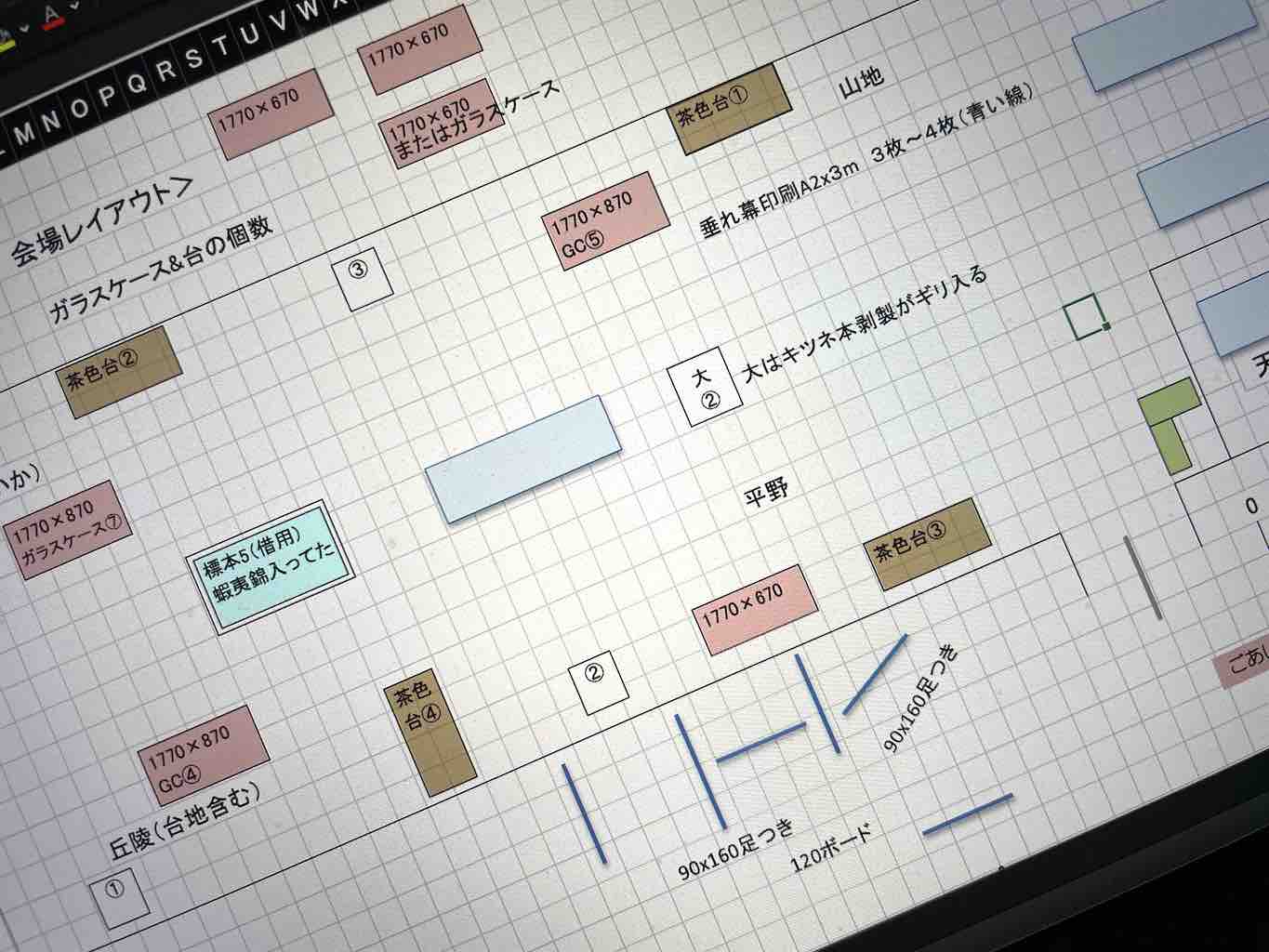Select column P header
The width and height of the screenshot is (1269, 952).
[x=107, y=97]
